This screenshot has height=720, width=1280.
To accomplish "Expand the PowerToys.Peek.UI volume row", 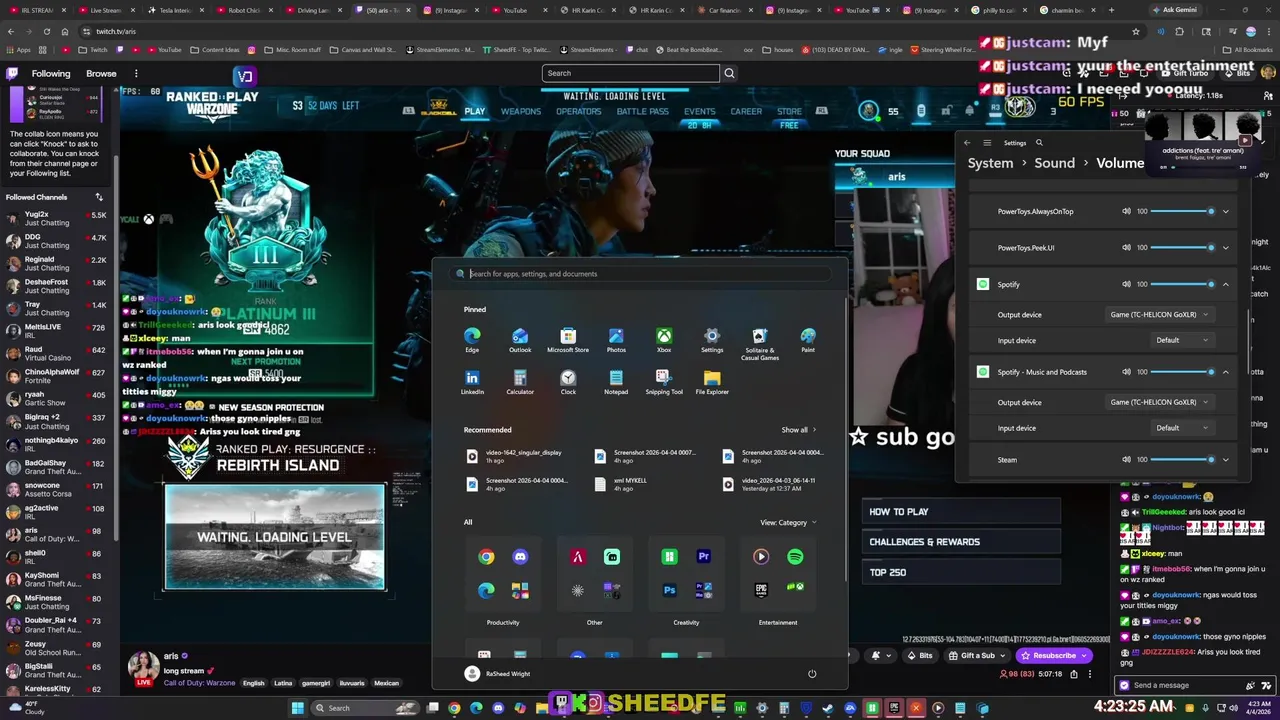I will (x=1225, y=247).
